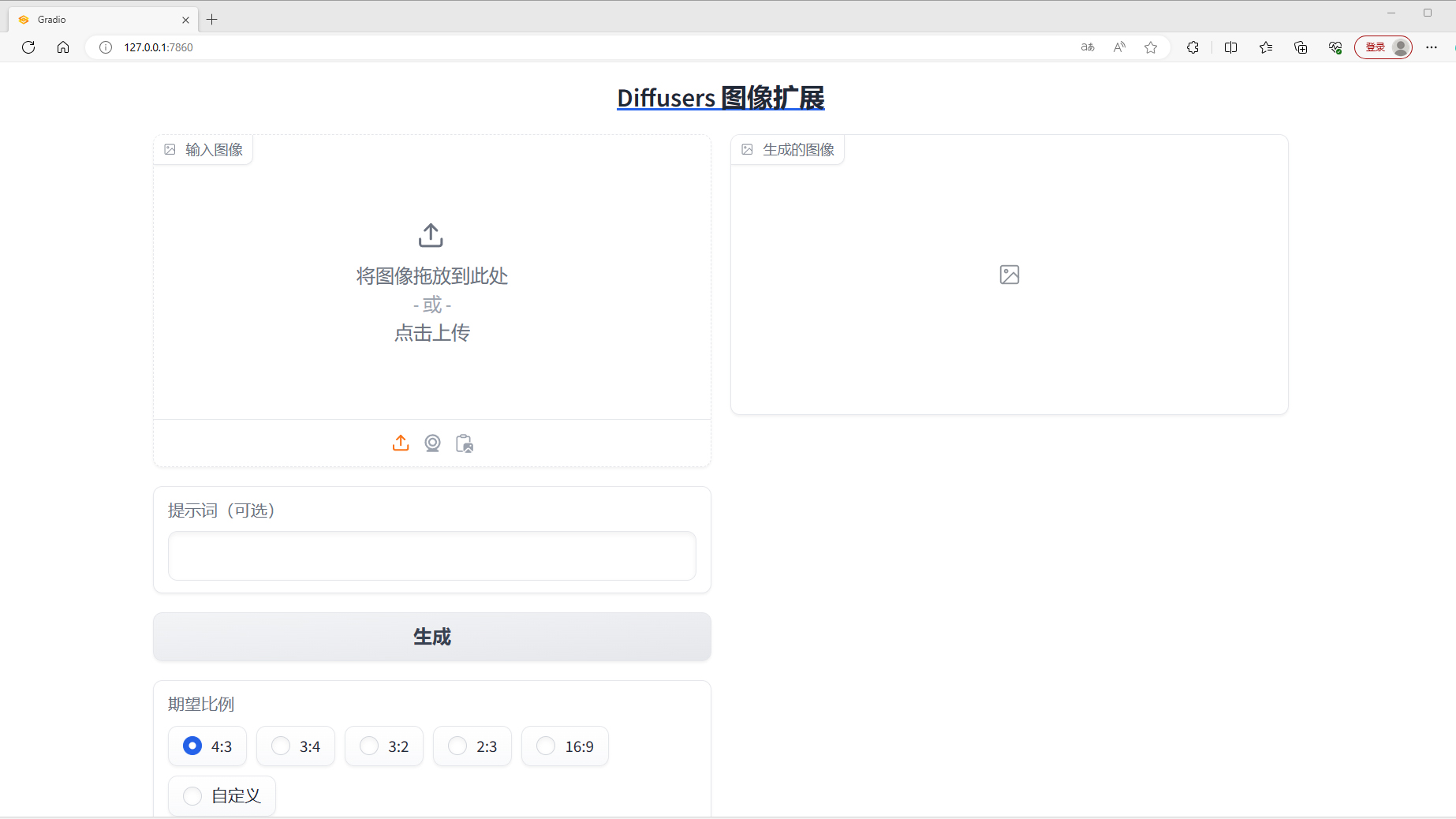Viewport: 1456px width, 819px height.
Task: Toggle split screen view icon
Action: pos(1230,47)
